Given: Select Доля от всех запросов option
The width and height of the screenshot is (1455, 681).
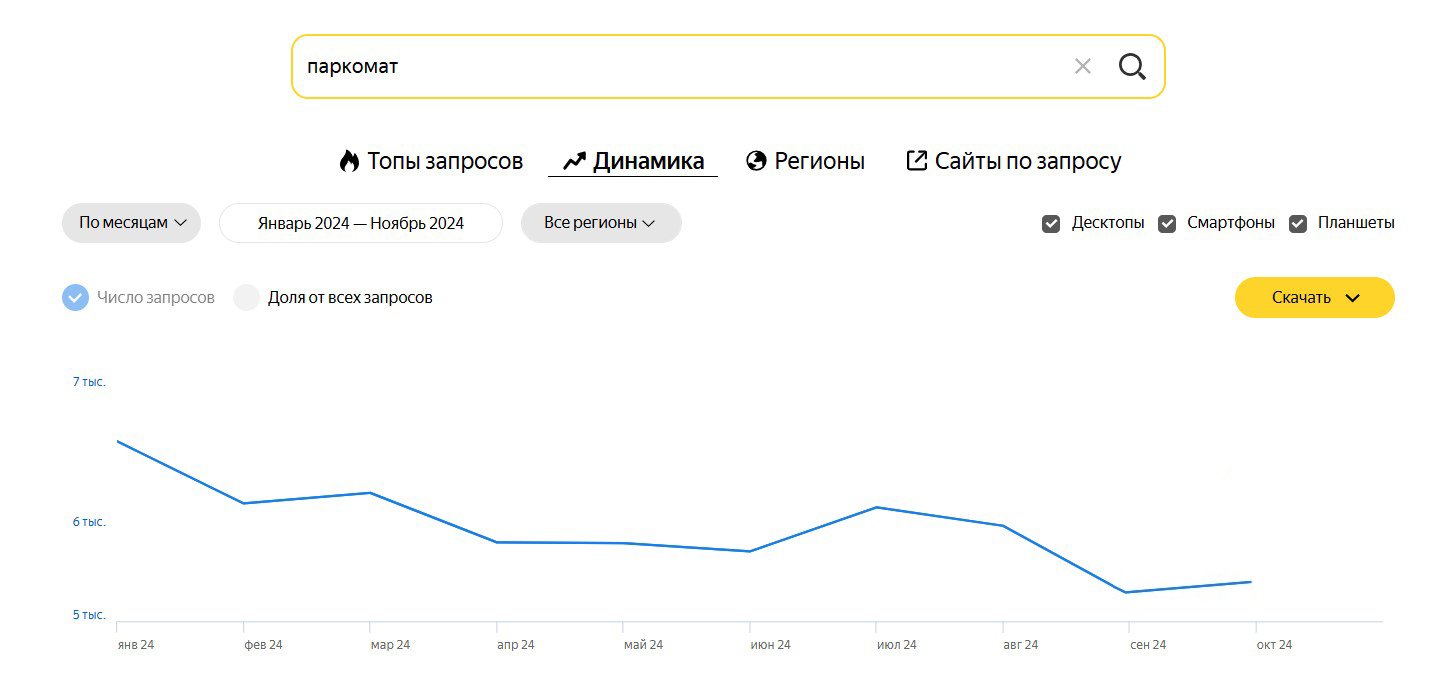Looking at the screenshot, I should click(247, 298).
